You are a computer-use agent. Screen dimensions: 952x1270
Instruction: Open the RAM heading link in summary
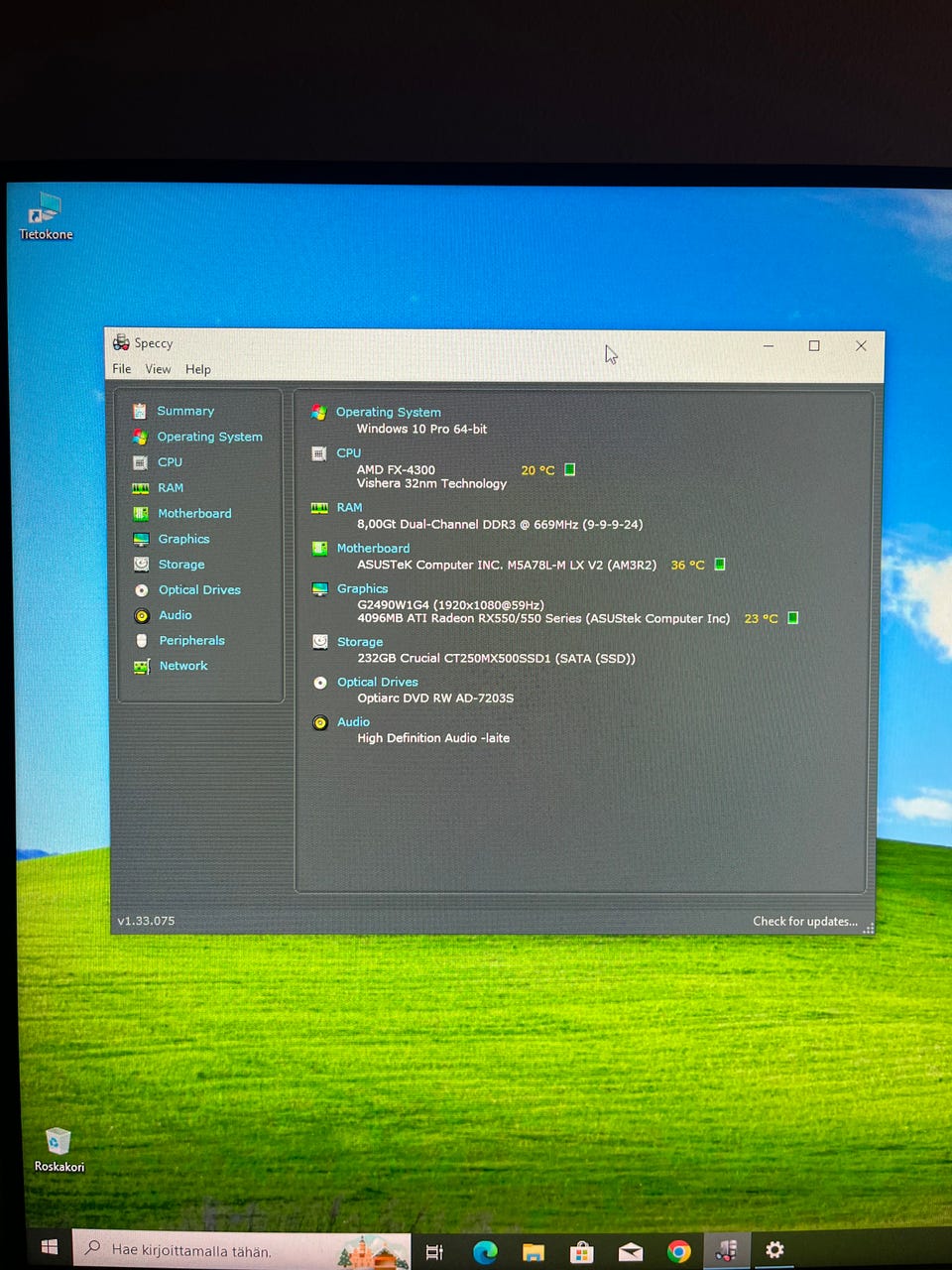tap(350, 507)
